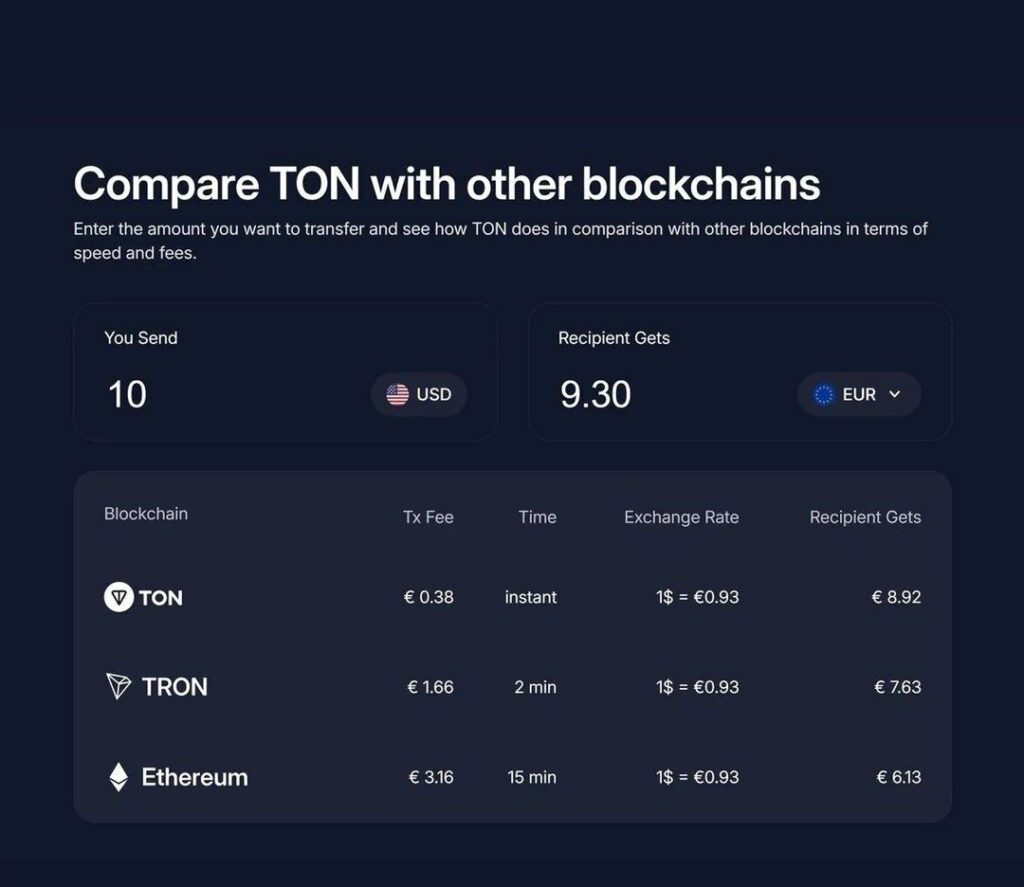Open the EUR currency selector
This screenshot has height=887, width=1024.
pos(859,395)
